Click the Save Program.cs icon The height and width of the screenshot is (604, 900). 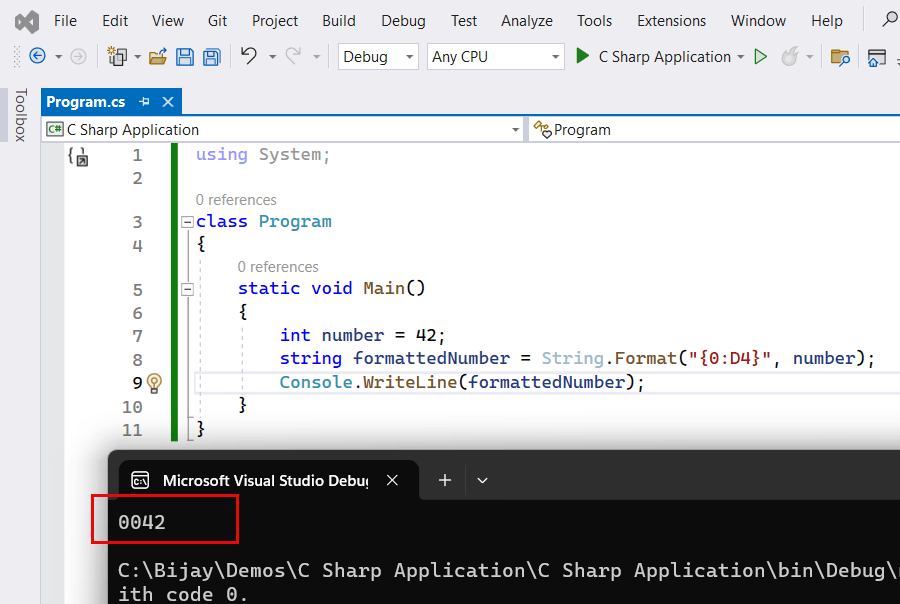point(185,57)
